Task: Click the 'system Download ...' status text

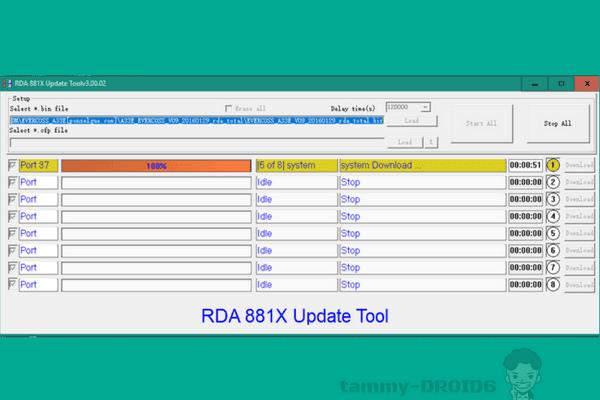Action: [x=381, y=165]
